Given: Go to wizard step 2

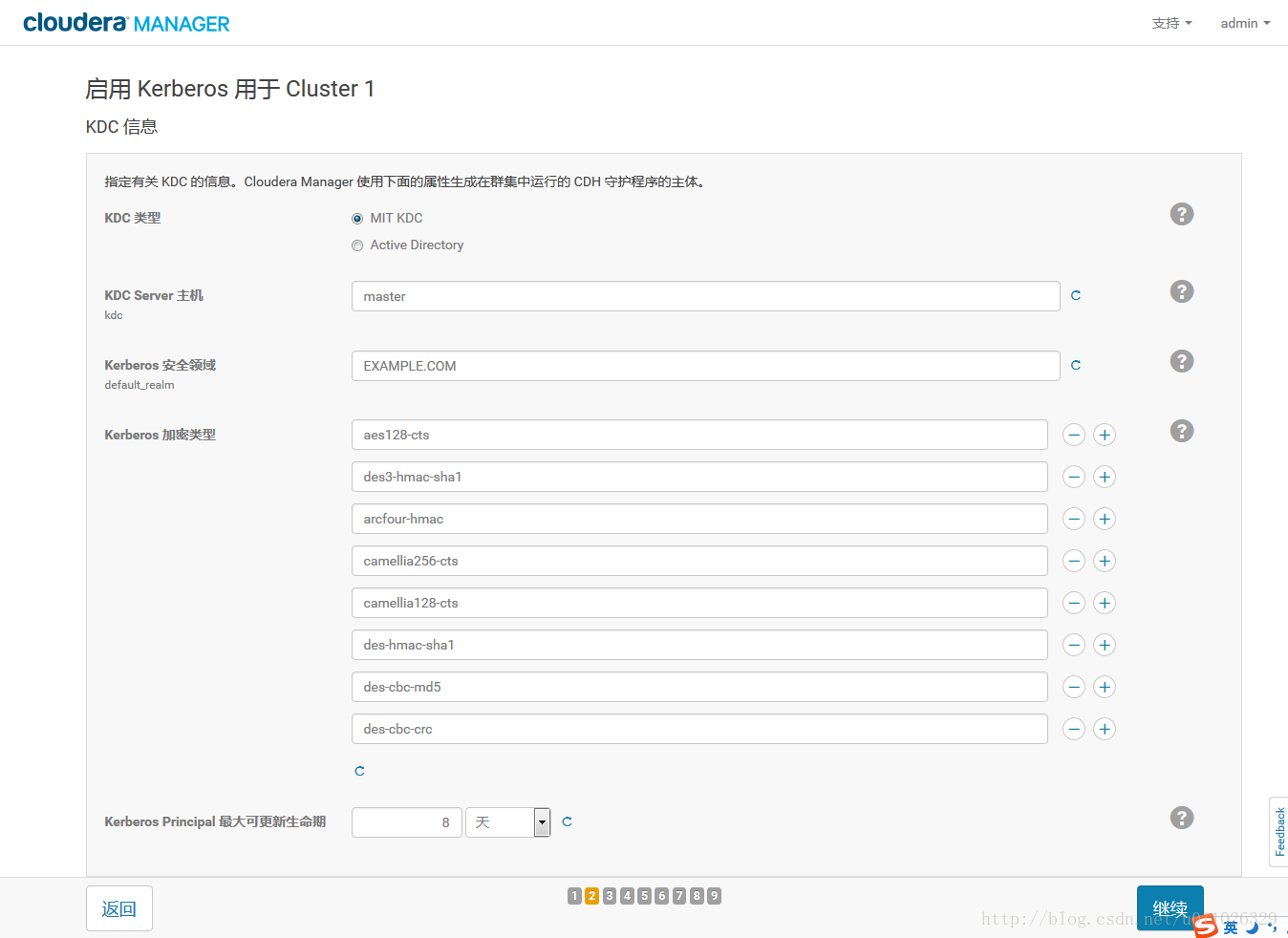Looking at the screenshot, I should click(591, 896).
